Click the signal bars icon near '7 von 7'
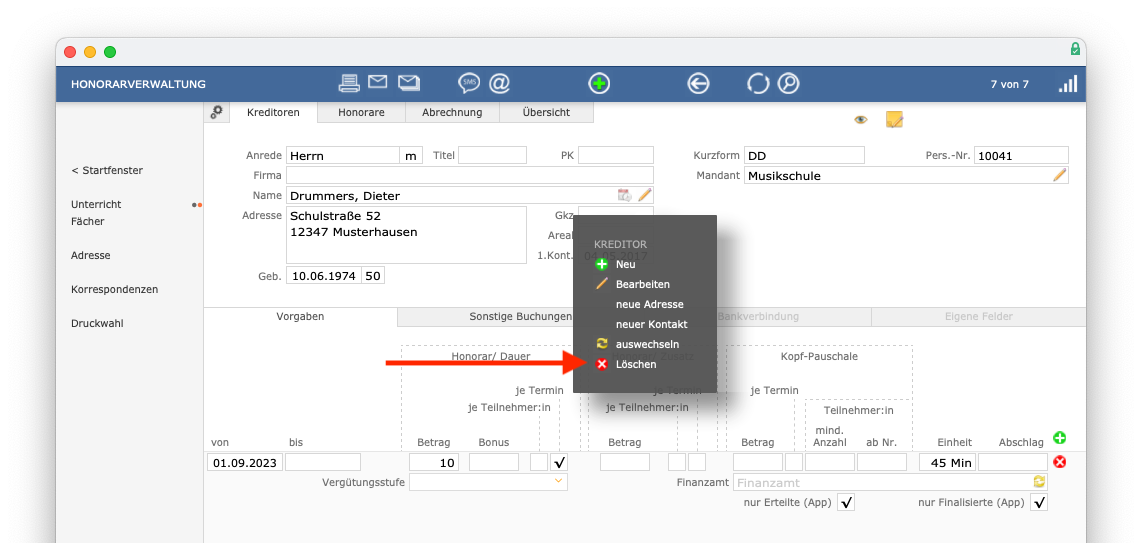This screenshot has height=543, width=1142. (1068, 84)
